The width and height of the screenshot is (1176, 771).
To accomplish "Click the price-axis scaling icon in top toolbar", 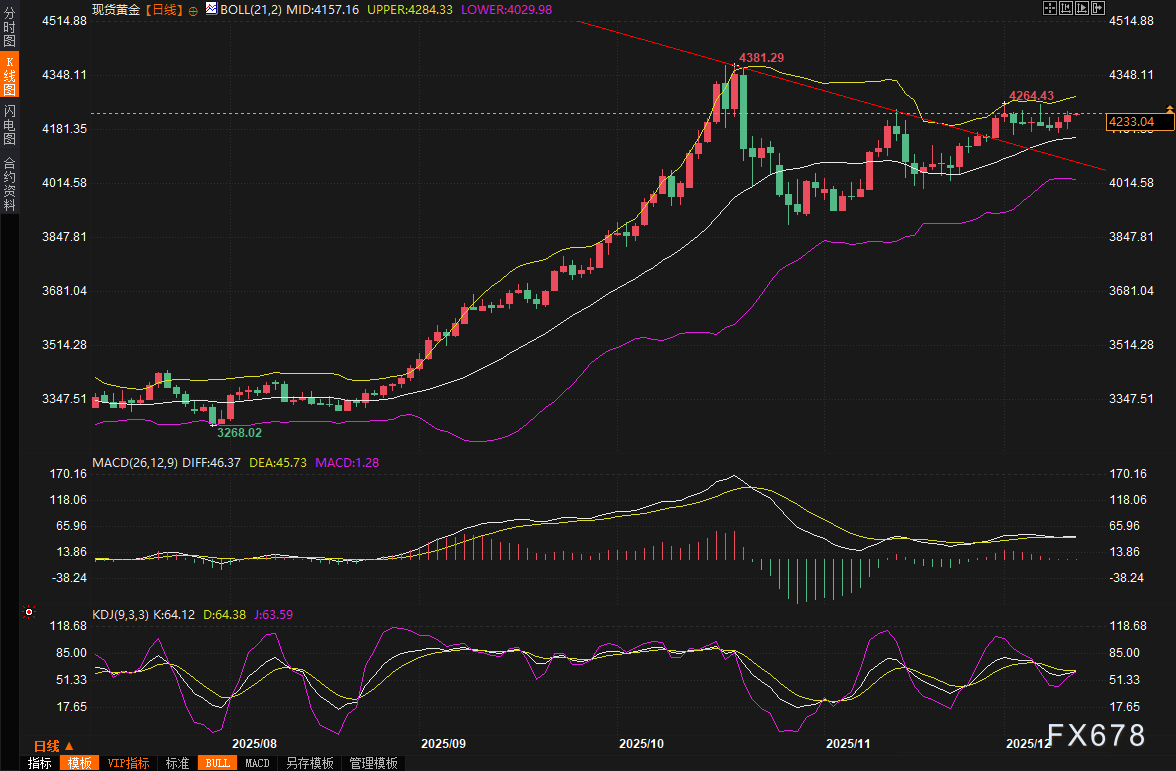I will [1065, 8].
